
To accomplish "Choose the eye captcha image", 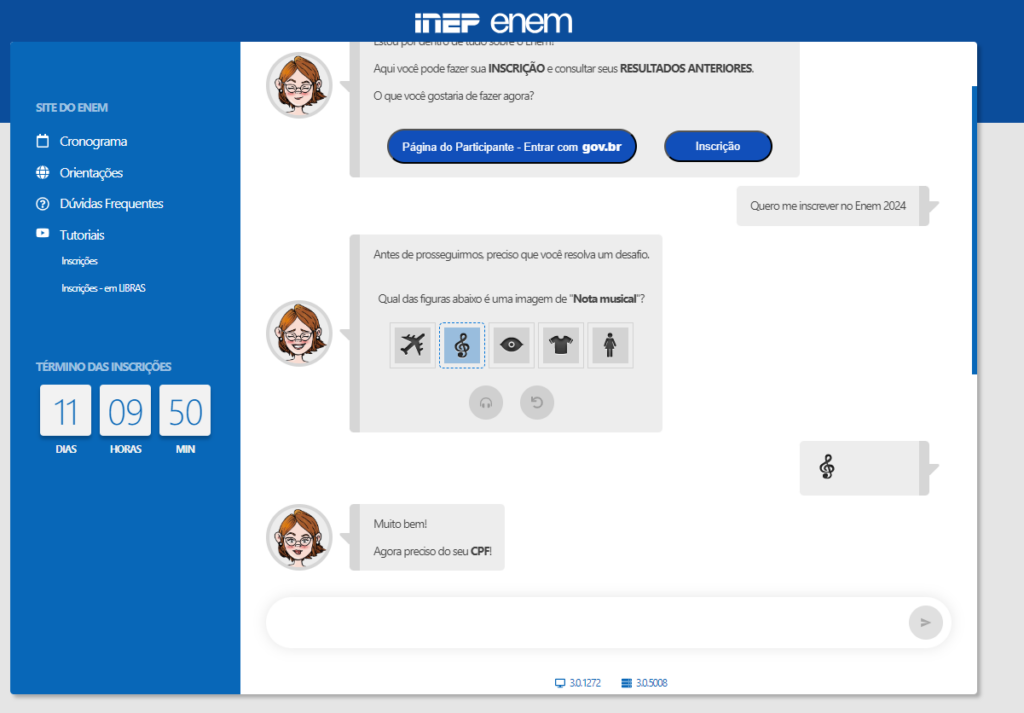I will tap(511, 345).
